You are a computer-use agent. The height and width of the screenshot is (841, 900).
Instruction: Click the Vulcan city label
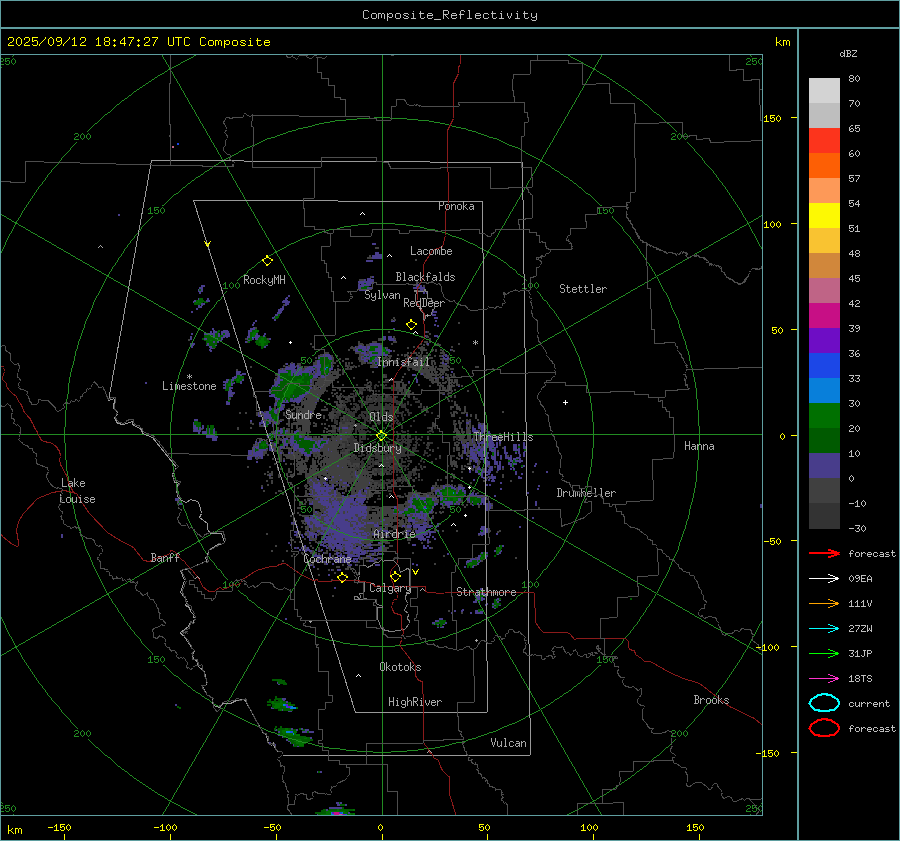509,743
